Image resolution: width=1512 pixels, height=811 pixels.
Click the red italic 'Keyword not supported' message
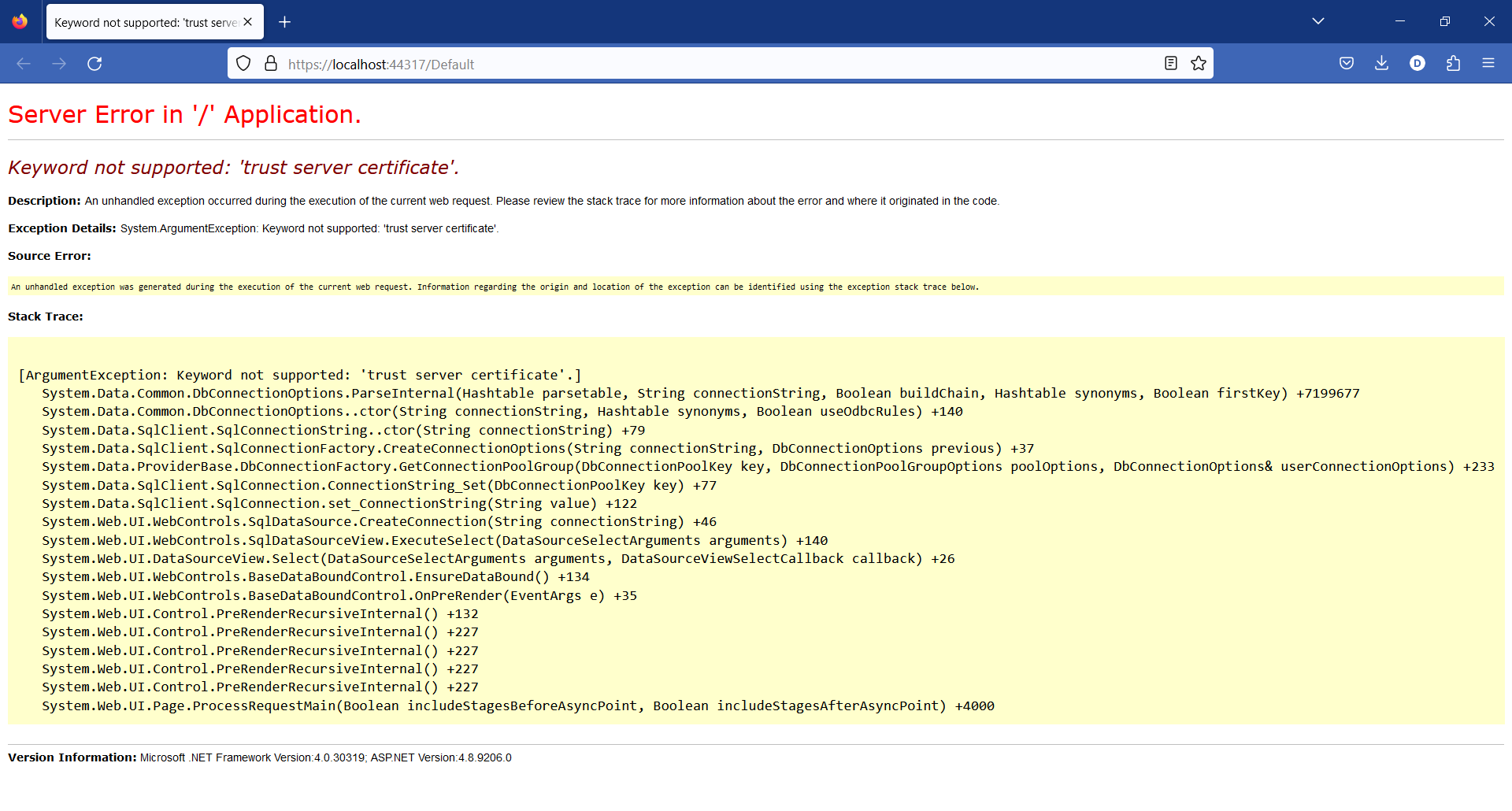(233, 168)
